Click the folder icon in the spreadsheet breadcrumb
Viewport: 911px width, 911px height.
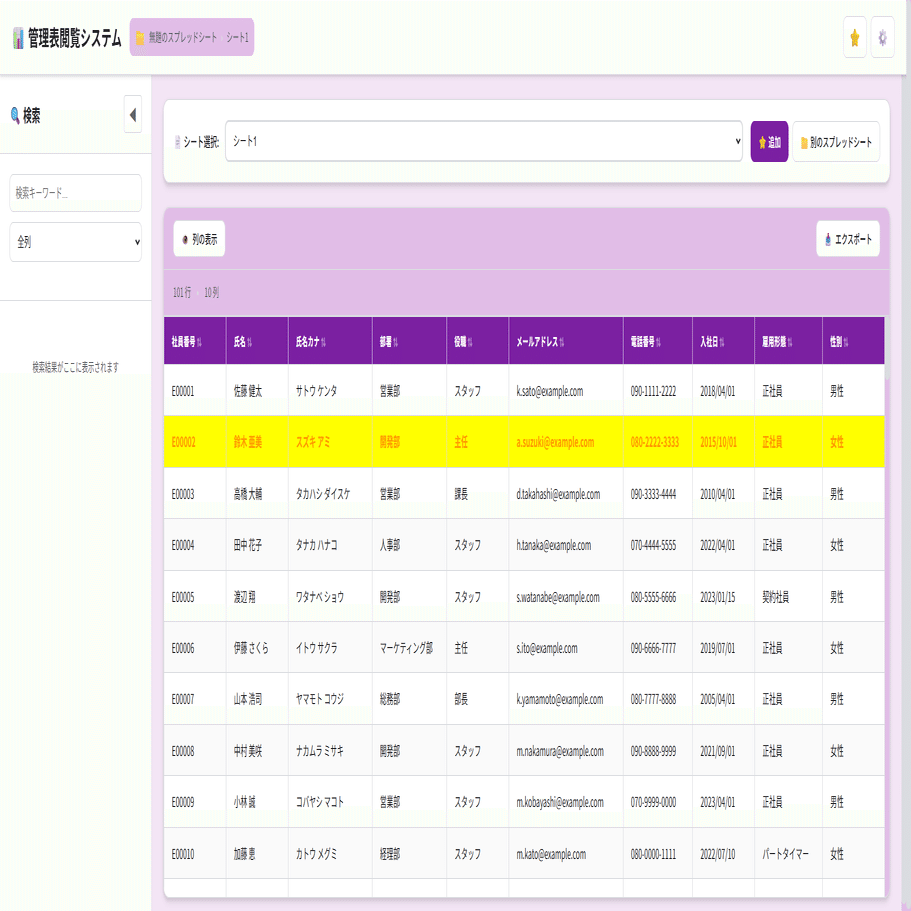click(140, 38)
